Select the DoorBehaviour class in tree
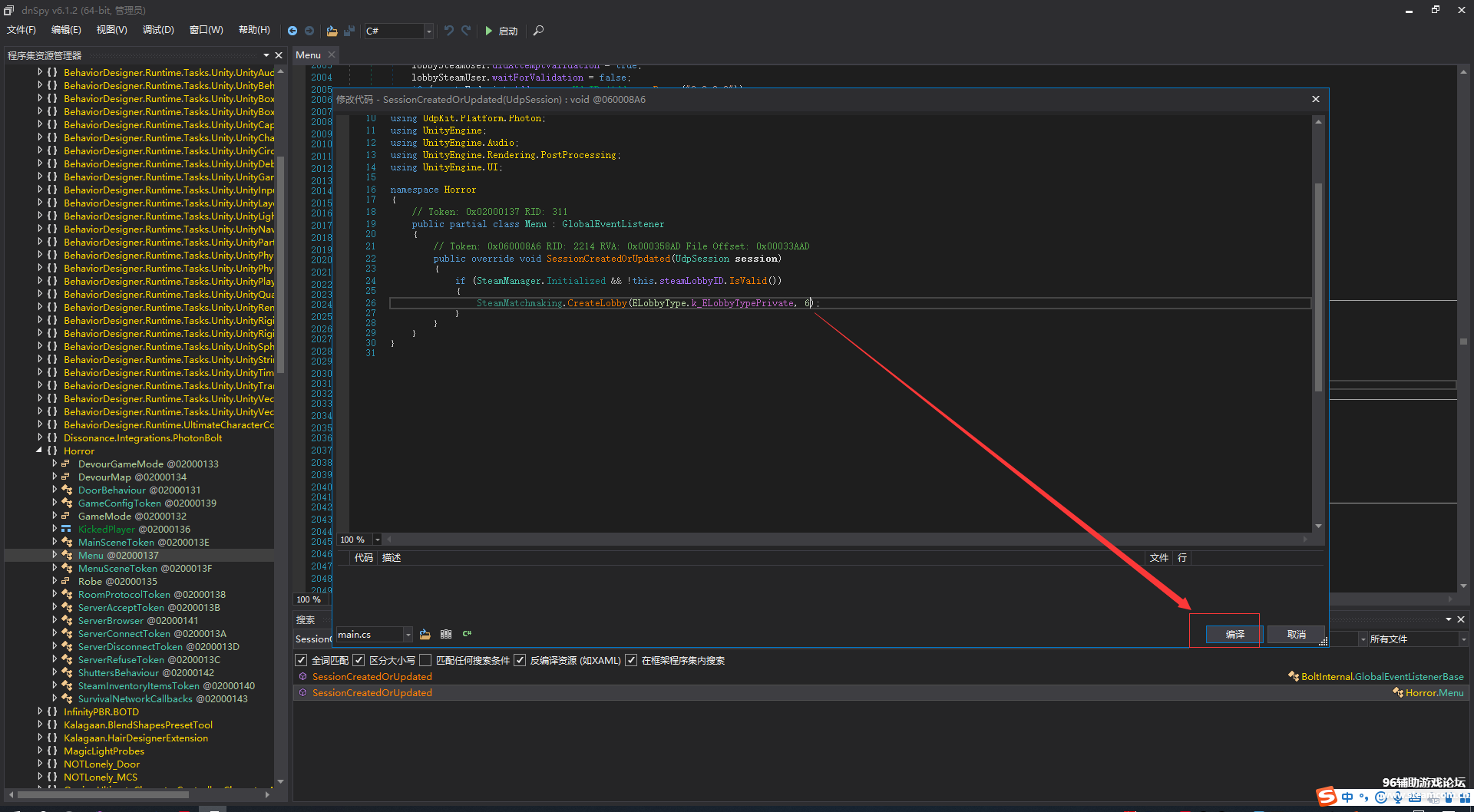 click(111, 490)
